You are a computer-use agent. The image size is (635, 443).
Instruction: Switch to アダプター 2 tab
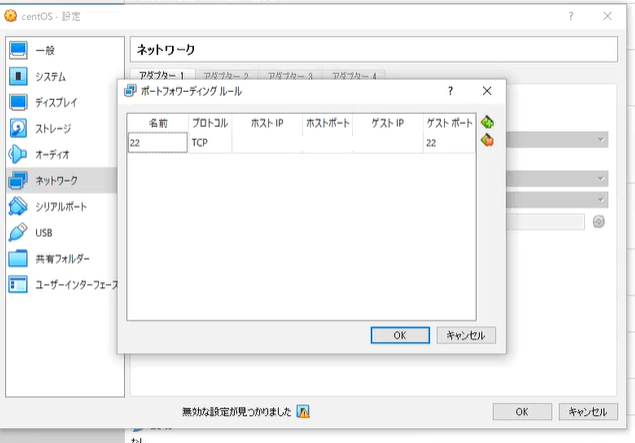(x=226, y=75)
